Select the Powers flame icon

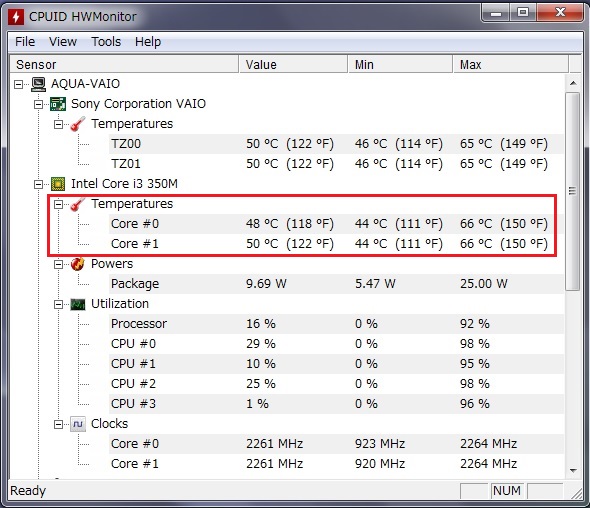pyautogui.click(x=78, y=264)
